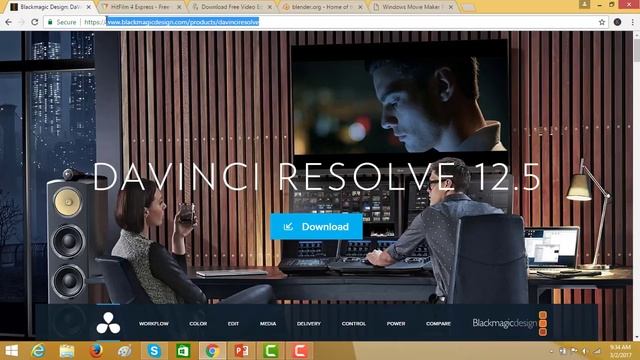This screenshot has height=360, width=640.
Task: Select the Blackmagic Design tab
Action: pyautogui.click(x=50, y=7)
